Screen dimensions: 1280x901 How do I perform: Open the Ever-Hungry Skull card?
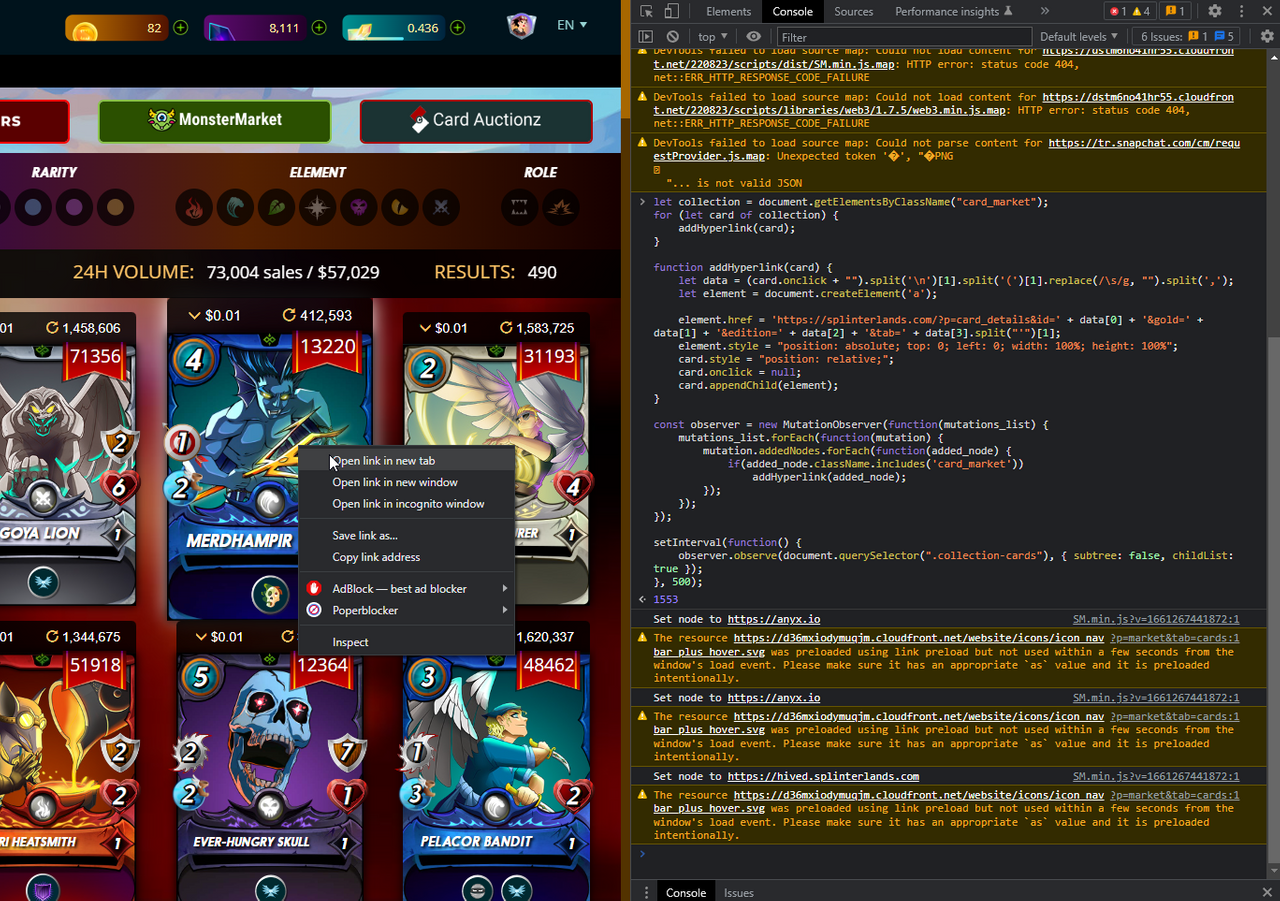[270, 762]
